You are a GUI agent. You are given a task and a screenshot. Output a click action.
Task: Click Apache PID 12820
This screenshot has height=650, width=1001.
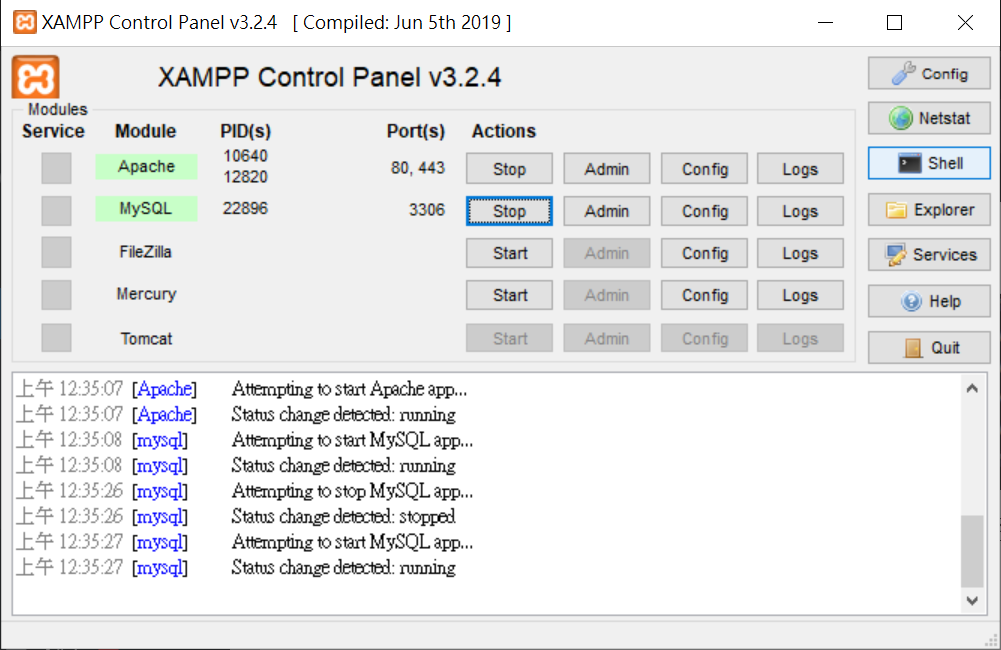(245, 177)
